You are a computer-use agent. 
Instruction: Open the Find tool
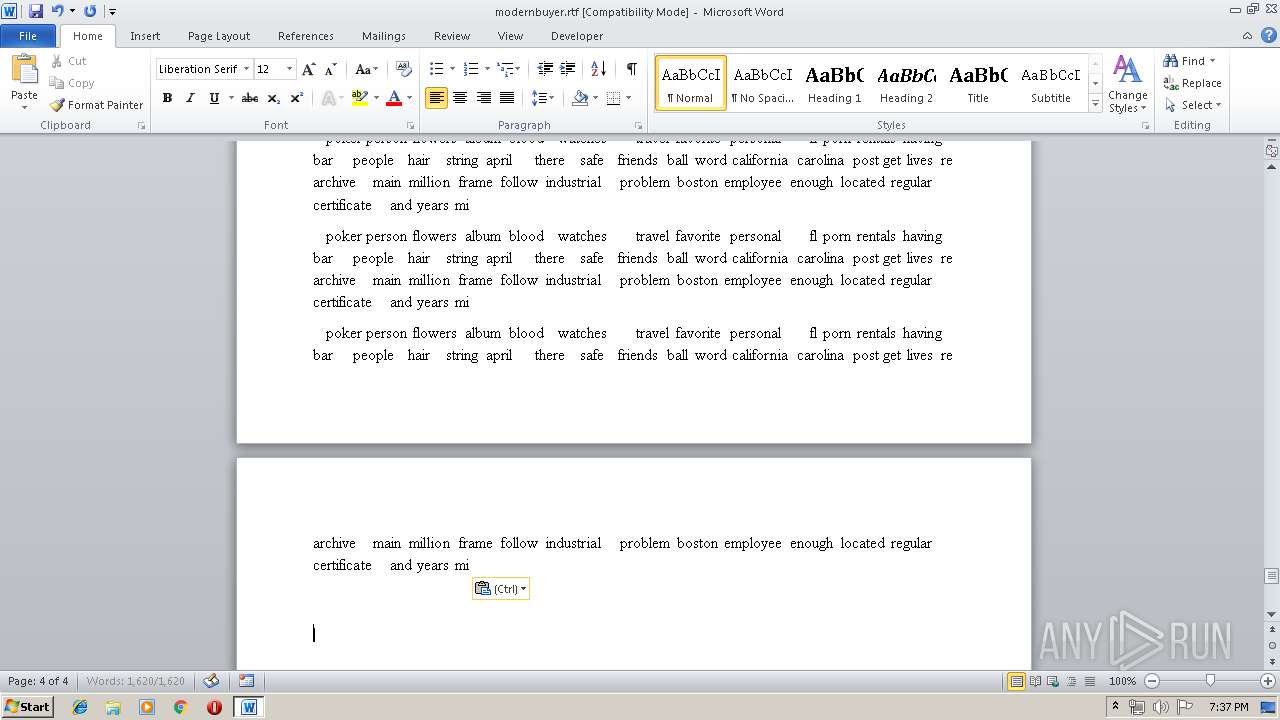[1184, 61]
